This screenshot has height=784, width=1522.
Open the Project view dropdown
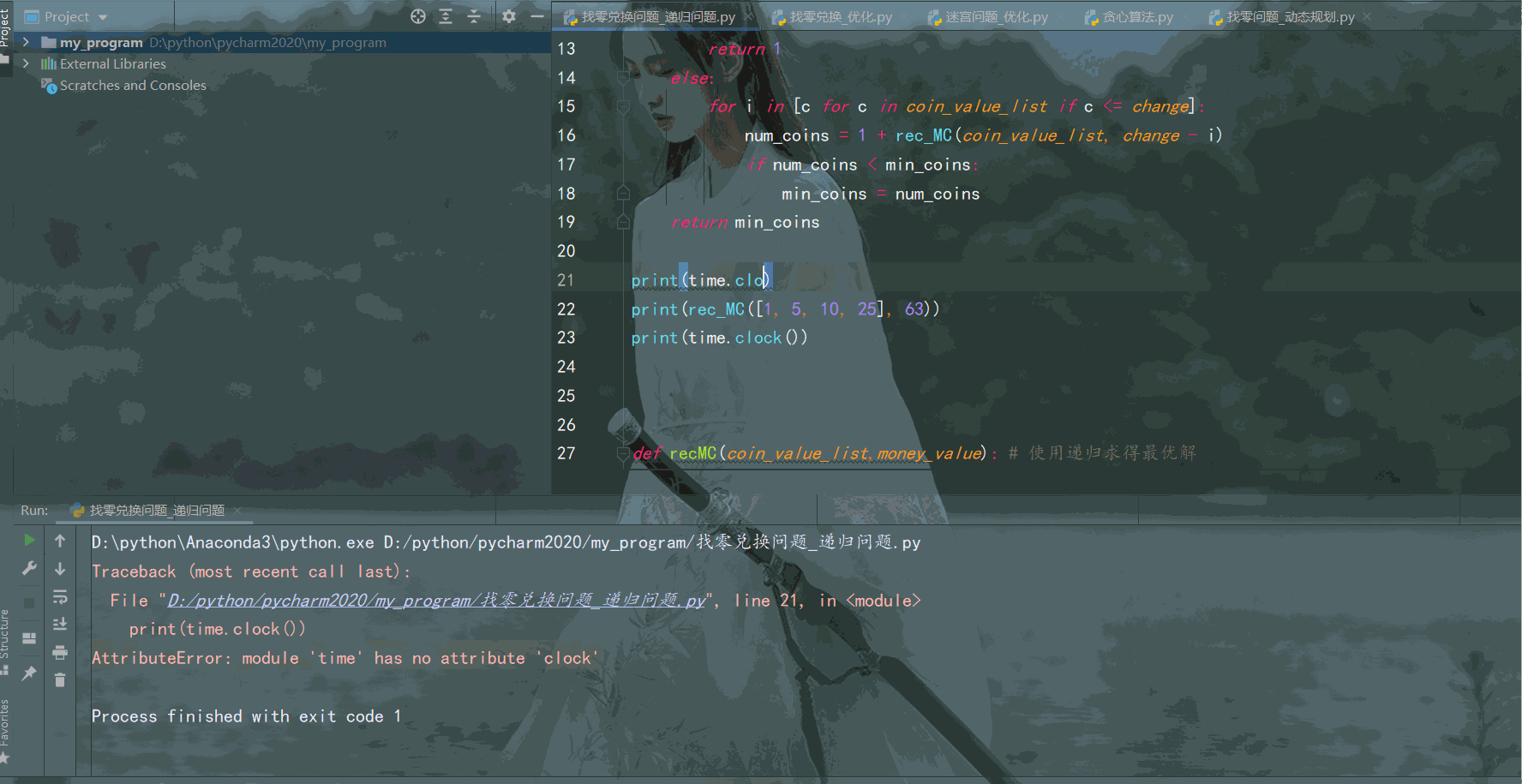tap(103, 17)
